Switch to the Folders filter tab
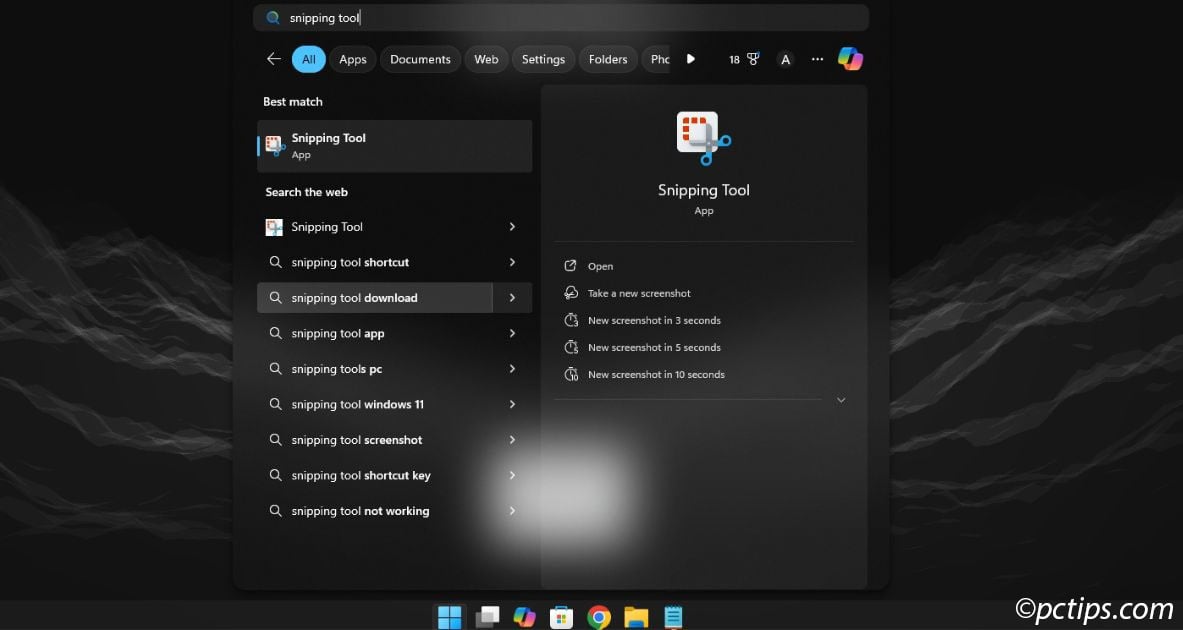1183x630 pixels. (x=607, y=59)
